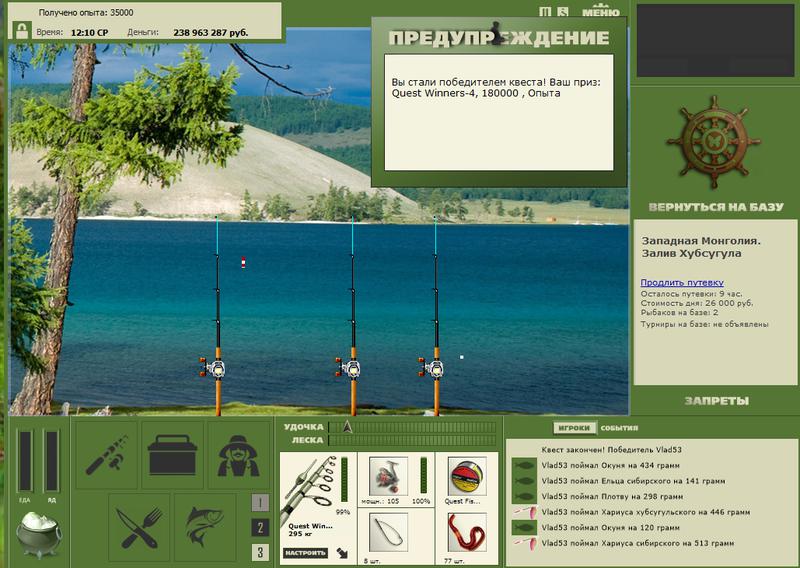Click the ЛЕСКА tension bar
Viewport: 800px width, 568px height.
coord(412,440)
